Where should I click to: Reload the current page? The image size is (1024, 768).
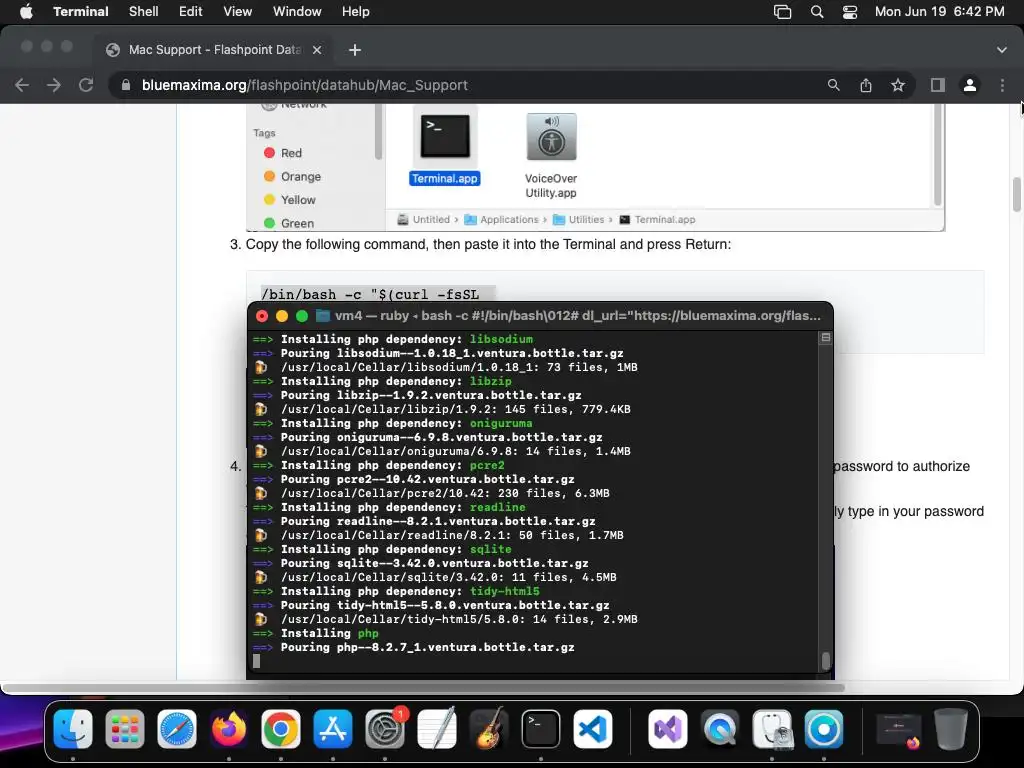86,85
